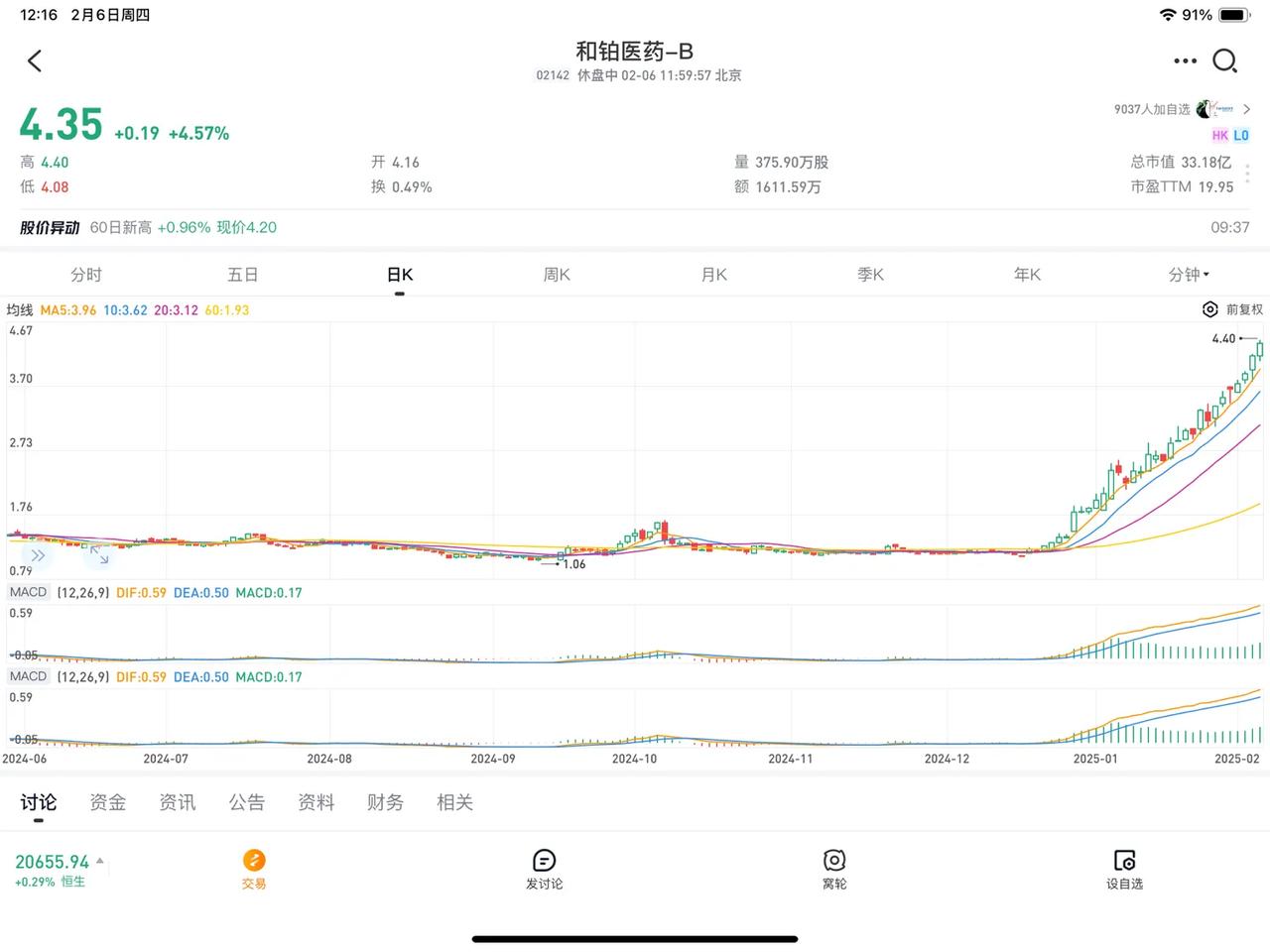Open the chart settings hexagon icon
1270x952 pixels.
point(1209,309)
